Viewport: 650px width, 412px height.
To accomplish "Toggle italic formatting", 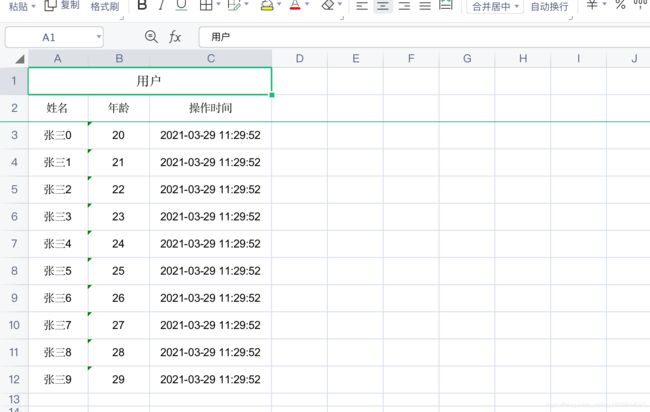I will tap(161, 5).
